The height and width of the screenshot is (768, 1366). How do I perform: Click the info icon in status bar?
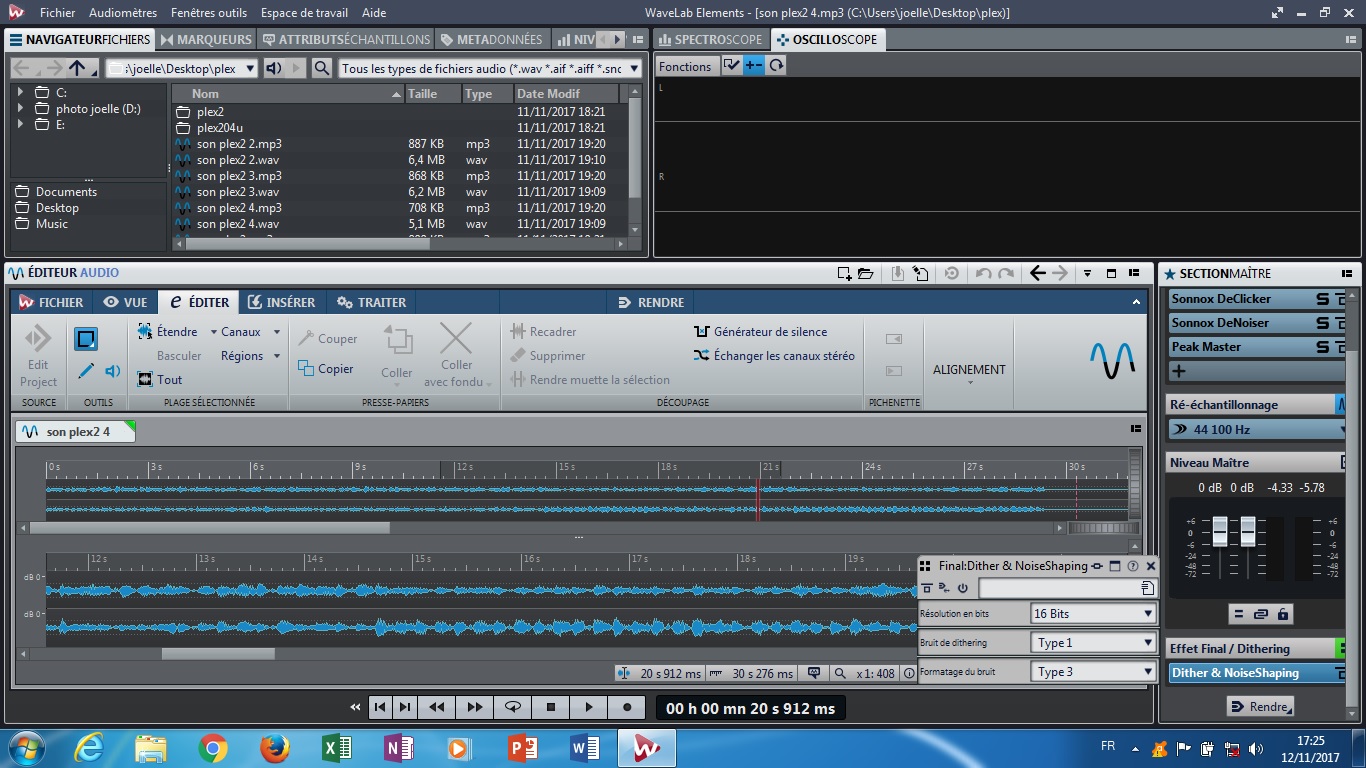click(909, 674)
